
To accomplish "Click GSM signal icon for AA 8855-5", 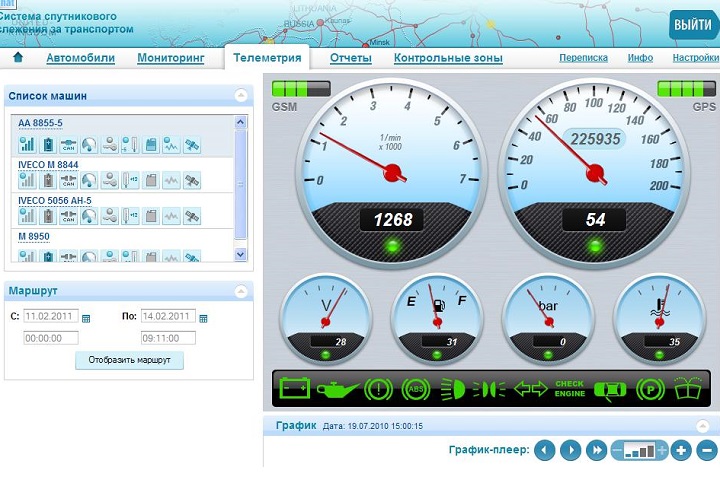I will [27, 145].
